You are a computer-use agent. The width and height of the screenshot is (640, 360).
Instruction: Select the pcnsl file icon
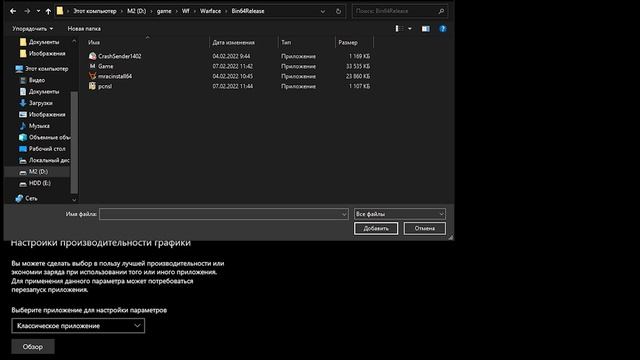pyautogui.click(x=93, y=86)
